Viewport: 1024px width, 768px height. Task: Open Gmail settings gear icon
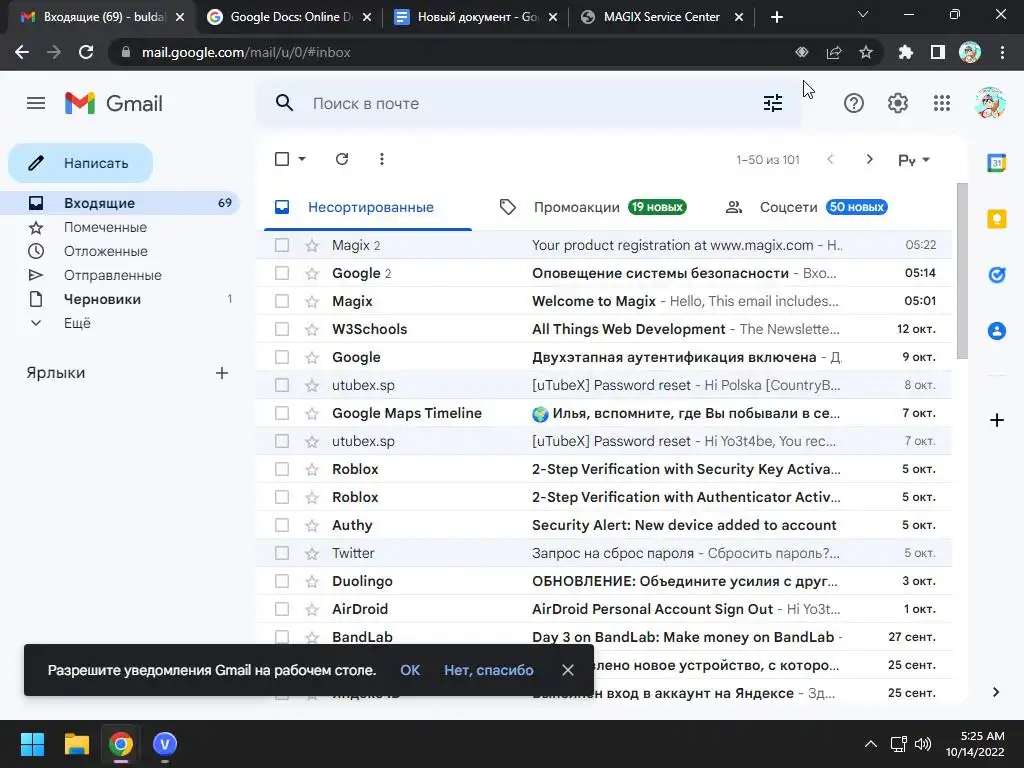pyautogui.click(x=898, y=103)
